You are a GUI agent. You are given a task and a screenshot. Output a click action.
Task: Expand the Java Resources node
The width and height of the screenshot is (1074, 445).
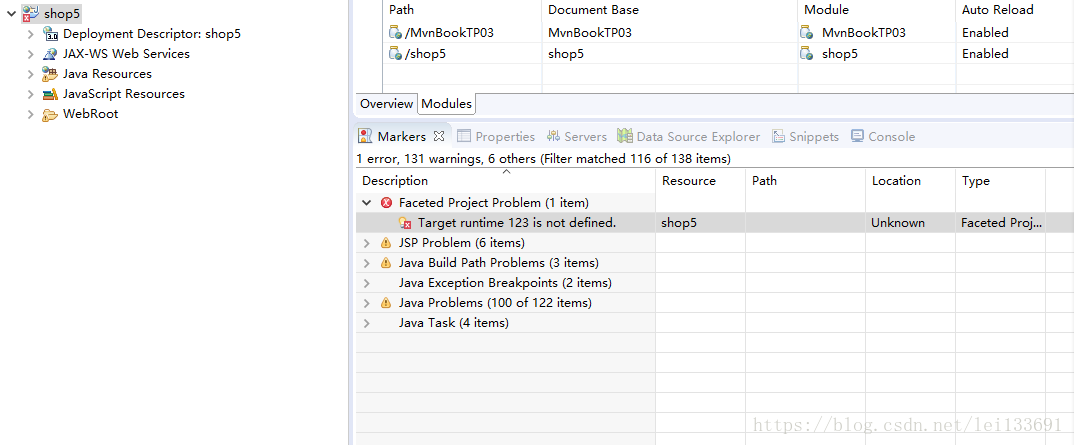(x=31, y=73)
